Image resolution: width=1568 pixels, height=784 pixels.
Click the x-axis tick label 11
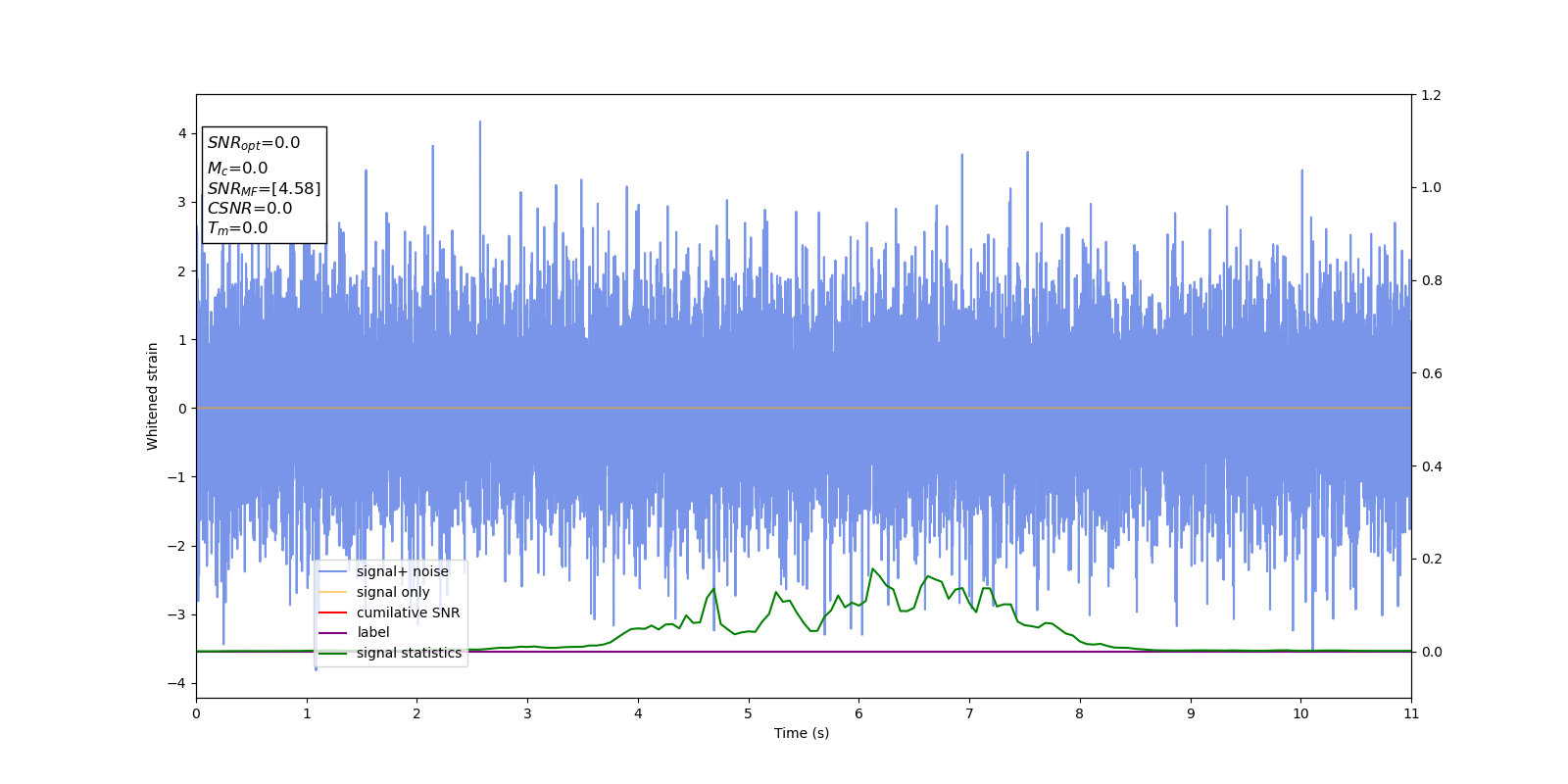1411,713
